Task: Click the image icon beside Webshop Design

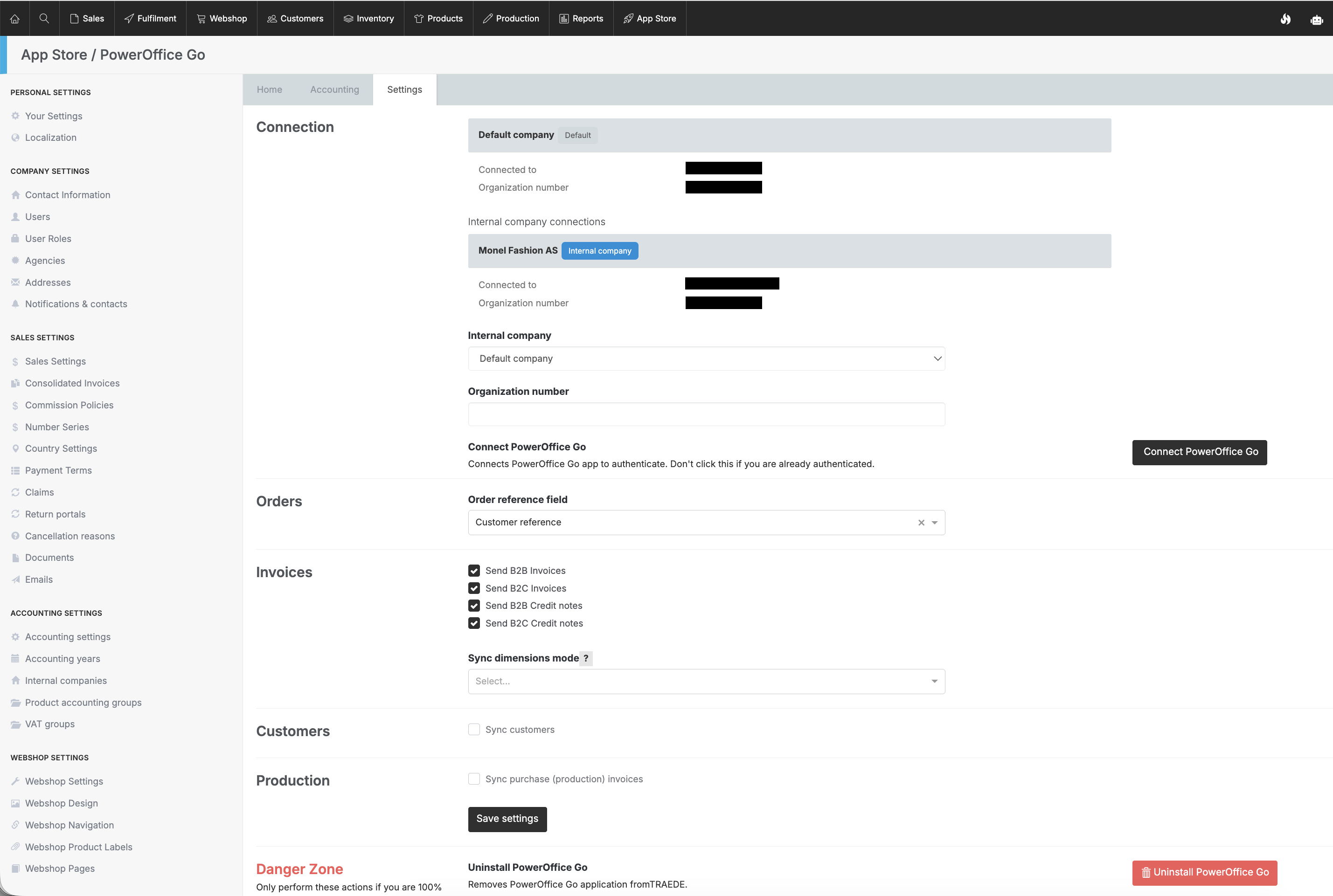Action: [15, 803]
